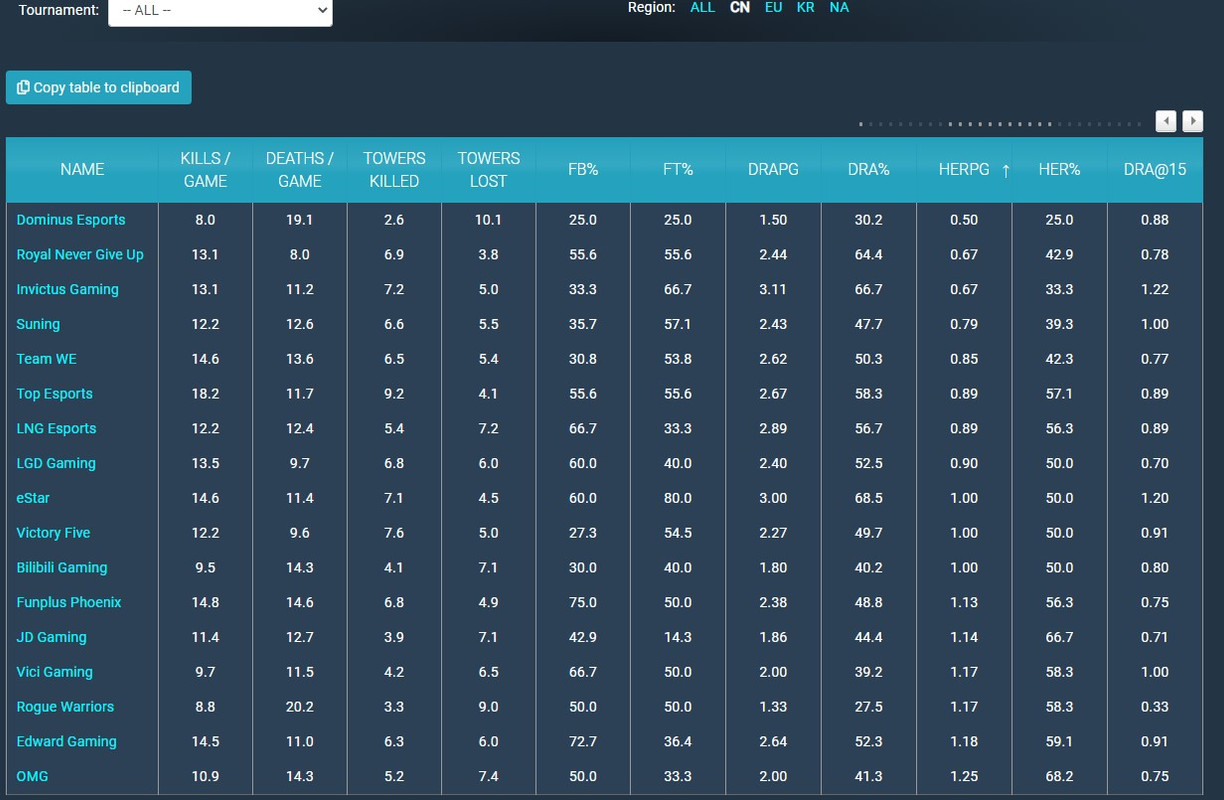Switch region to NA
1224x800 pixels.
839,7
